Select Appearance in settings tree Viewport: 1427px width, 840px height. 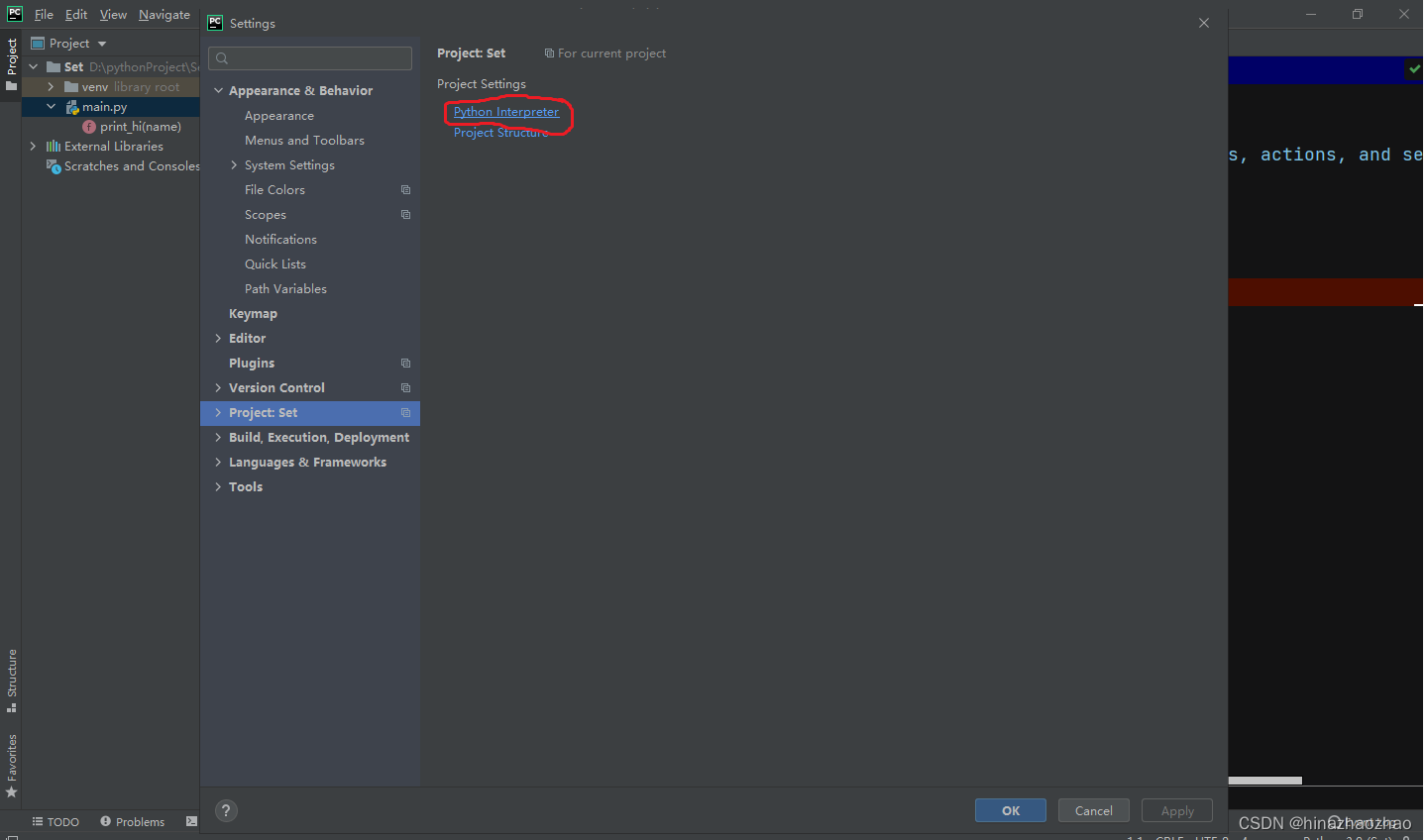[x=279, y=116]
